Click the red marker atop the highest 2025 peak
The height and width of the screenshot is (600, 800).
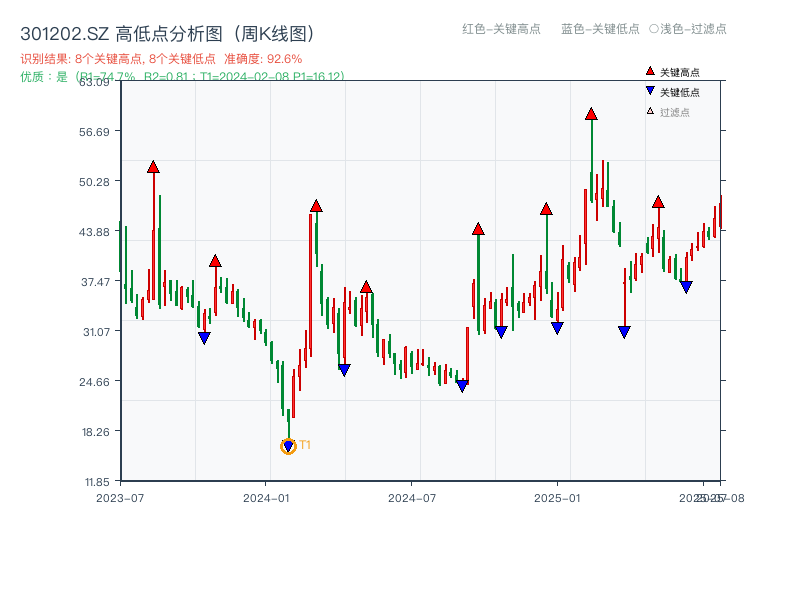[590, 115]
